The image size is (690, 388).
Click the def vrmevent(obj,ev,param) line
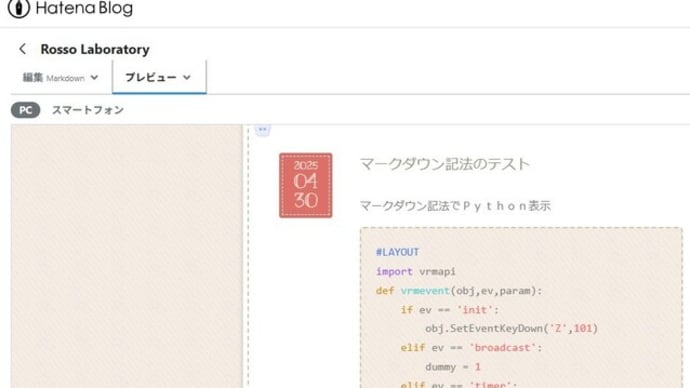[x=459, y=291]
